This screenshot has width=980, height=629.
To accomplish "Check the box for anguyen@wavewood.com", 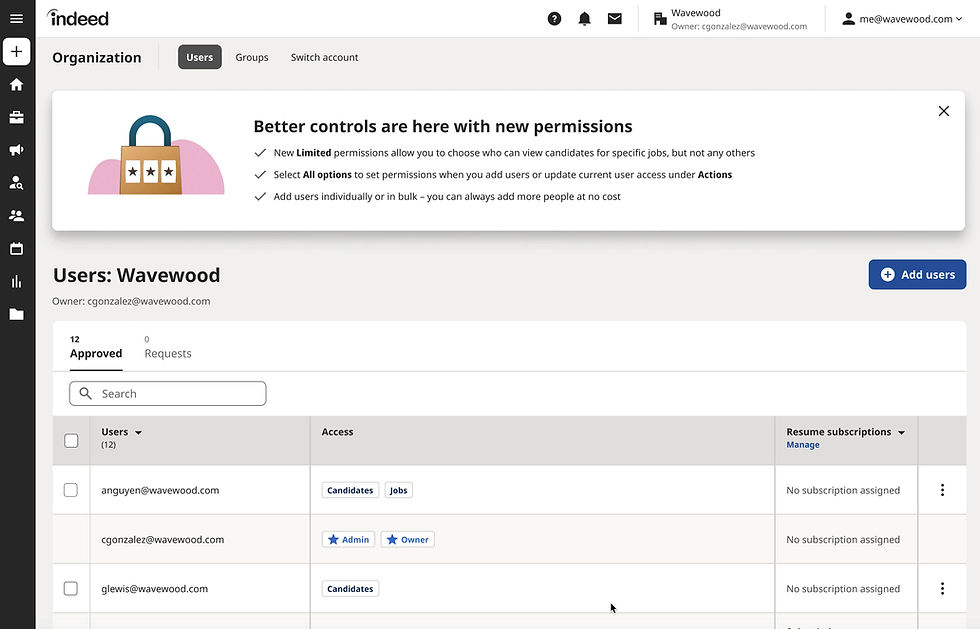I will click(71, 490).
